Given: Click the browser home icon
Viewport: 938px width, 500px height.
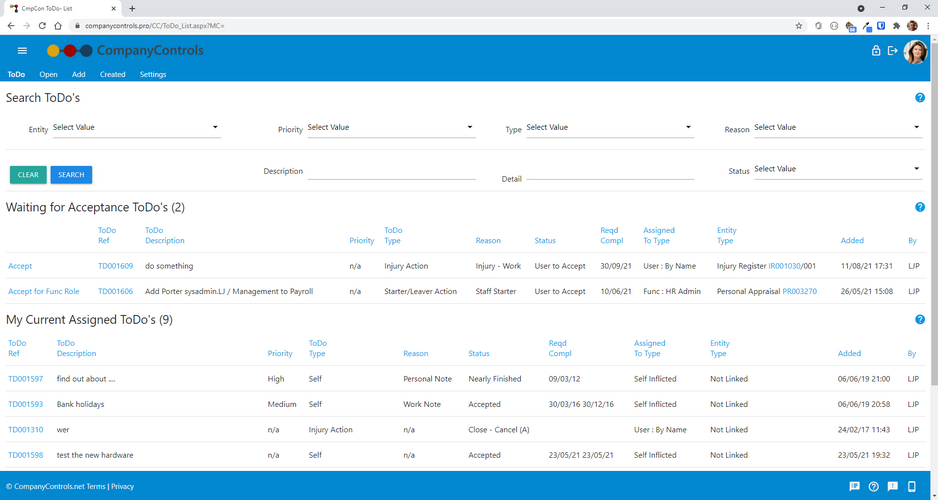Looking at the screenshot, I should click(58, 26).
